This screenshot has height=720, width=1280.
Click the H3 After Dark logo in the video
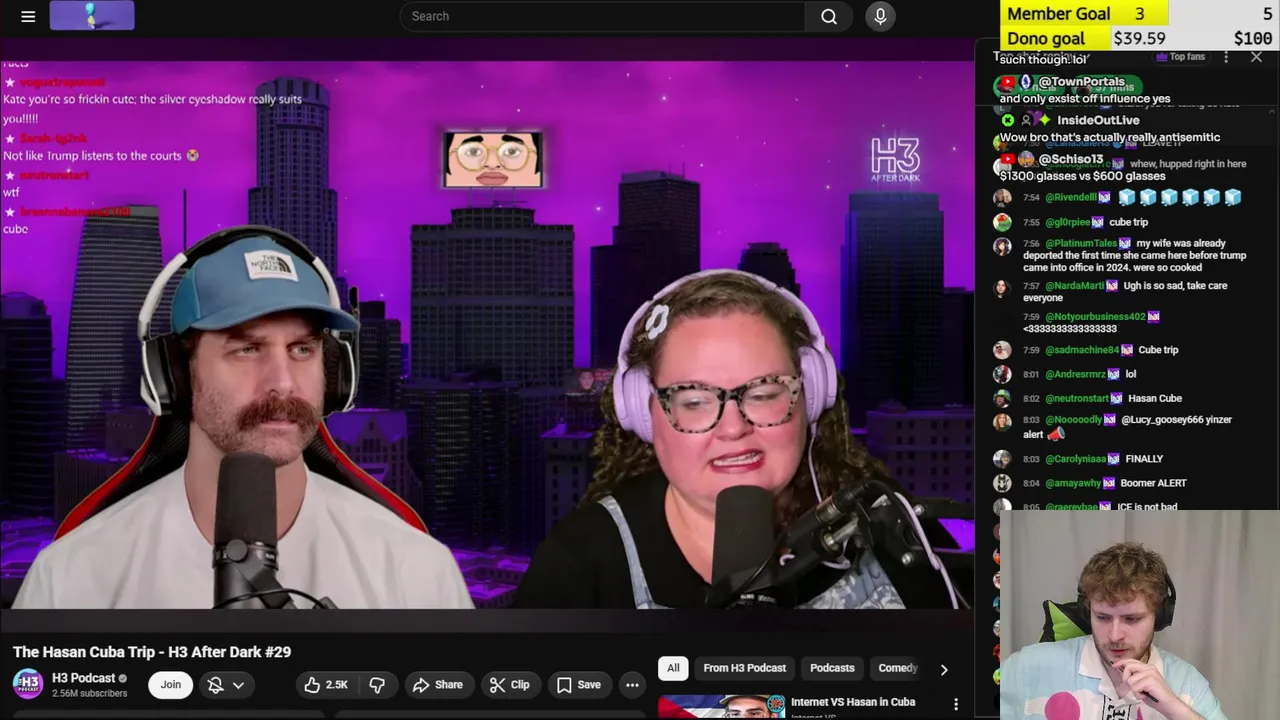(895, 160)
